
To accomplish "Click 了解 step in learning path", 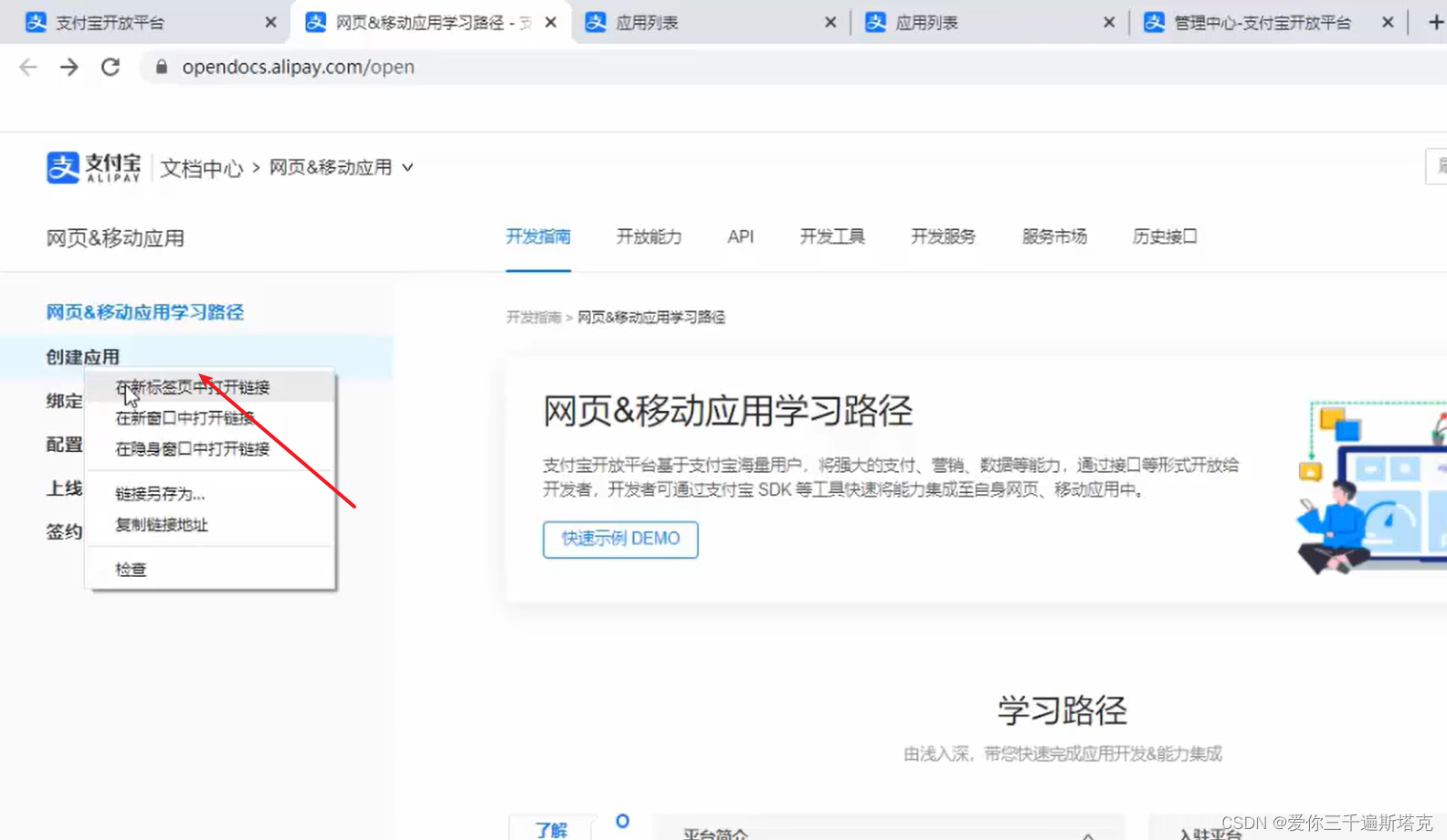I will pyautogui.click(x=551, y=830).
